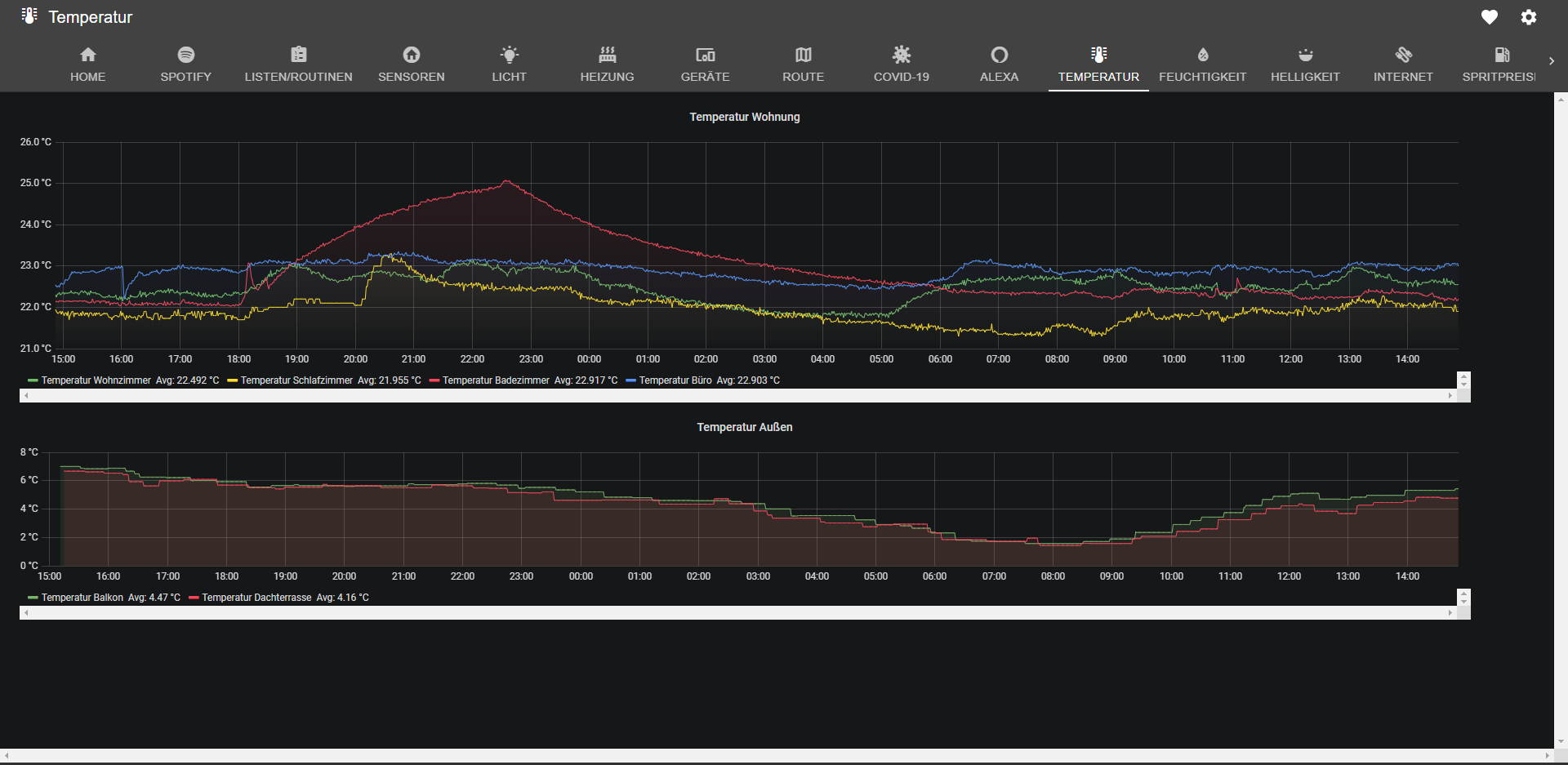Click Außen chart legend scroll down arrow
The width and height of the screenshot is (1568, 765).
(x=1463, y=602)
